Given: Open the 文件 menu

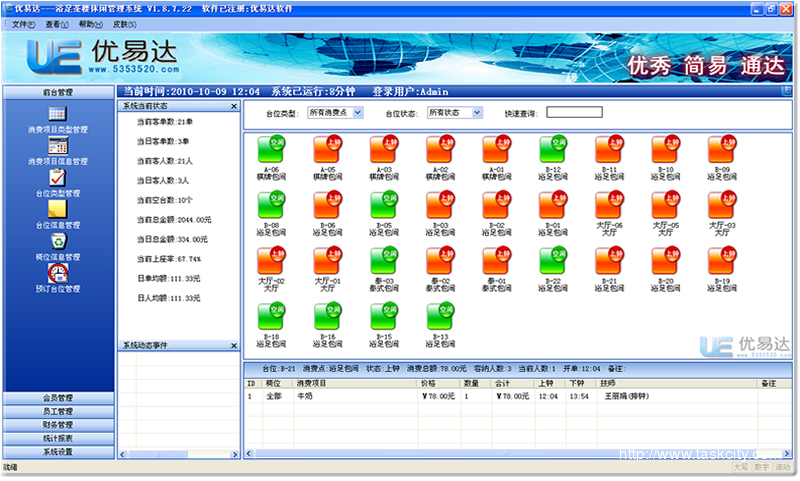Looking at the screenshot, I should [23, 23].
